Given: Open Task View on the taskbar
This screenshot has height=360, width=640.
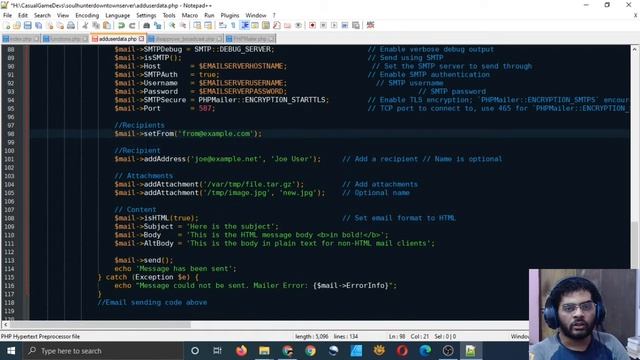Looking at the screenshot, I should (x=217, y=351).
